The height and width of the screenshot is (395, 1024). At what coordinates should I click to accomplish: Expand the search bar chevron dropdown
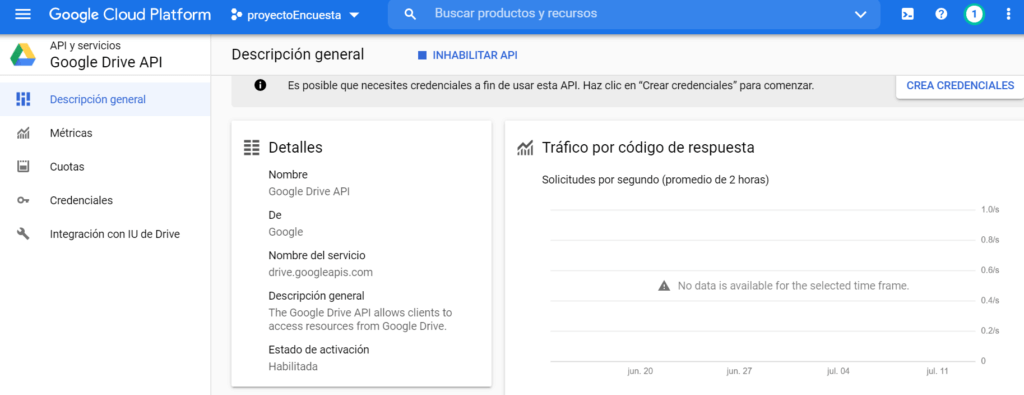861,14
